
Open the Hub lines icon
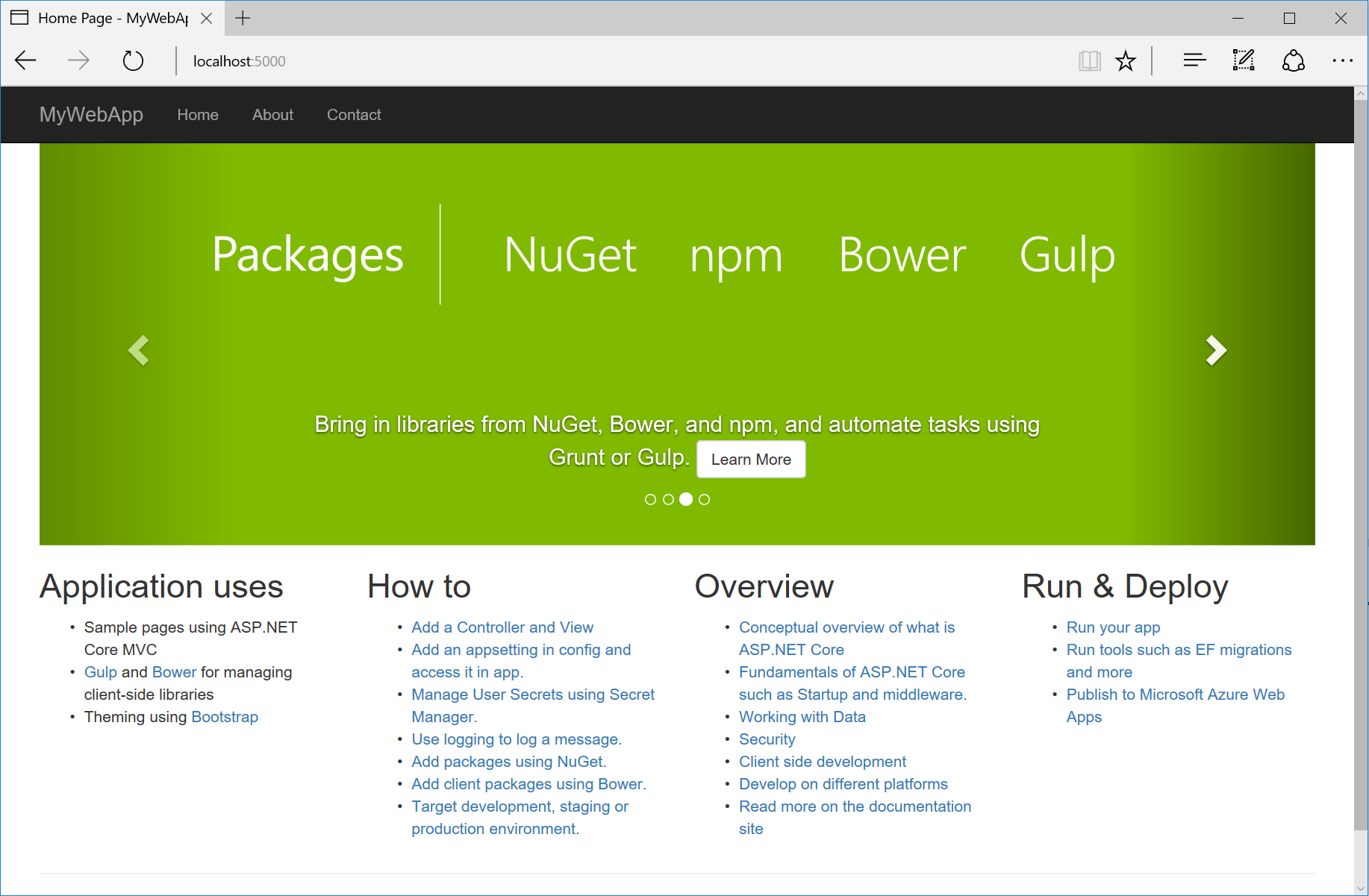(1194, 60)
